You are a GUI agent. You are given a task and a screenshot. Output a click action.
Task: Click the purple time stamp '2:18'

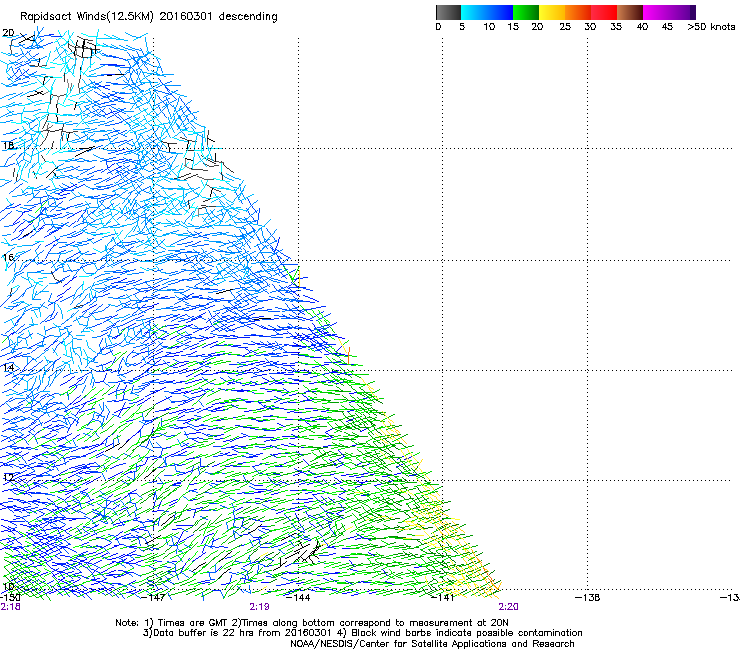click(x=10, y=607)
